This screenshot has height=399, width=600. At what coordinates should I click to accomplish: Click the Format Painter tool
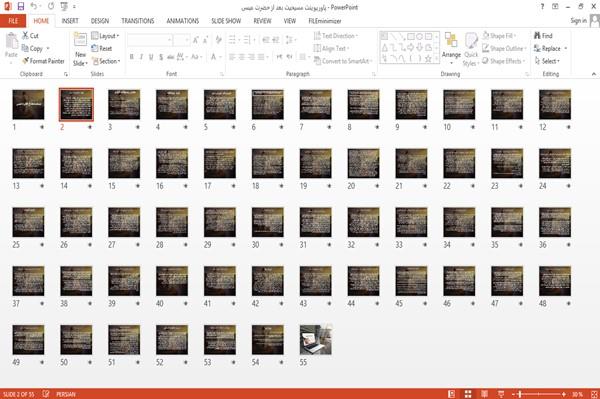pos(43,61)
